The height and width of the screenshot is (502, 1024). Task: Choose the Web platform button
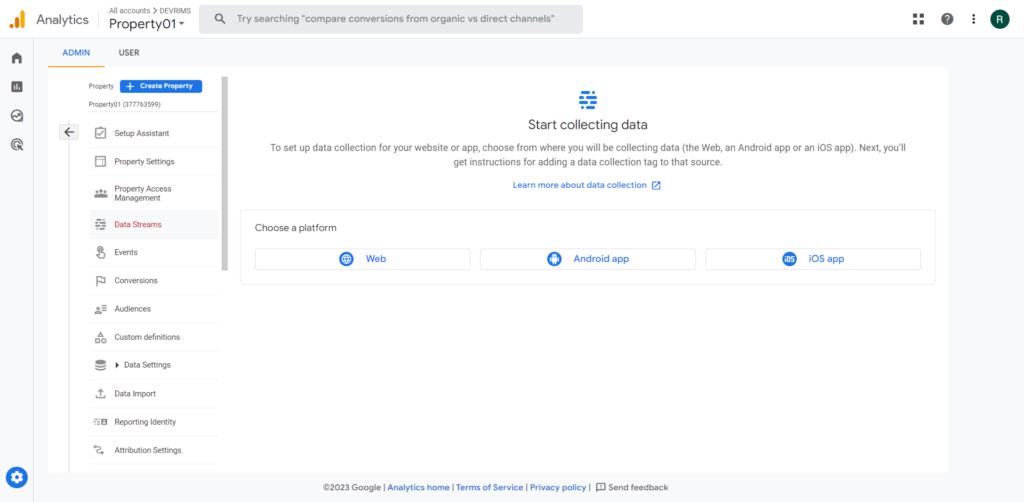click(x=362, y=259)
